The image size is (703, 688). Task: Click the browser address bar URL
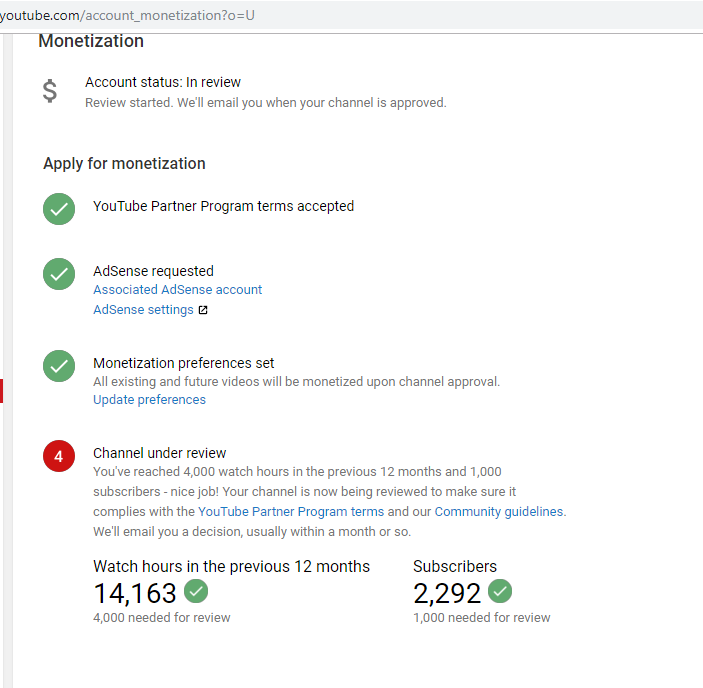coord(127,15)
